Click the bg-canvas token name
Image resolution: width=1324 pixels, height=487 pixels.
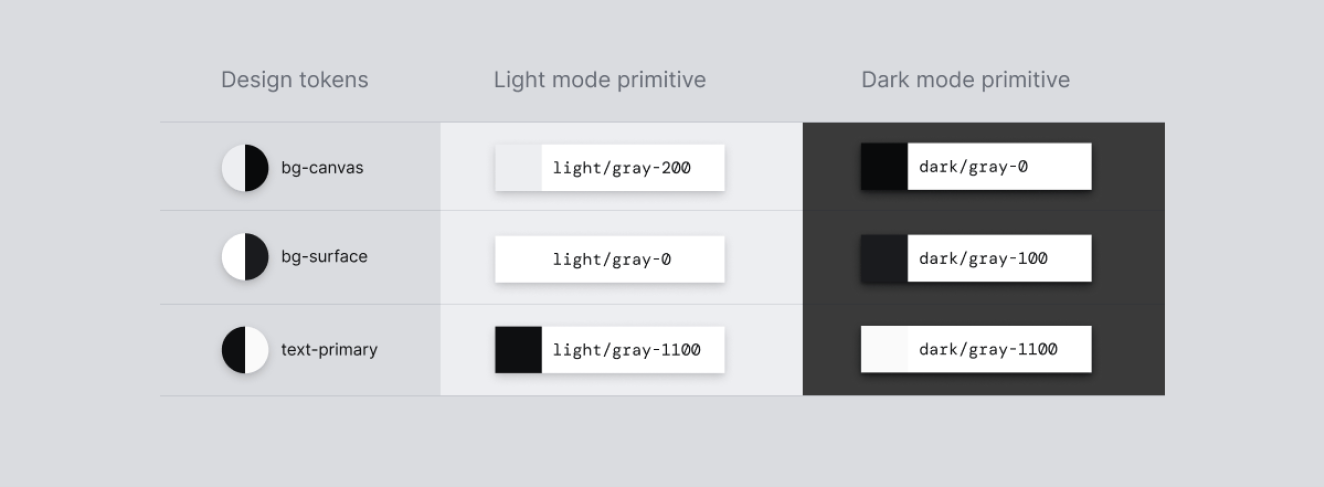322,167
